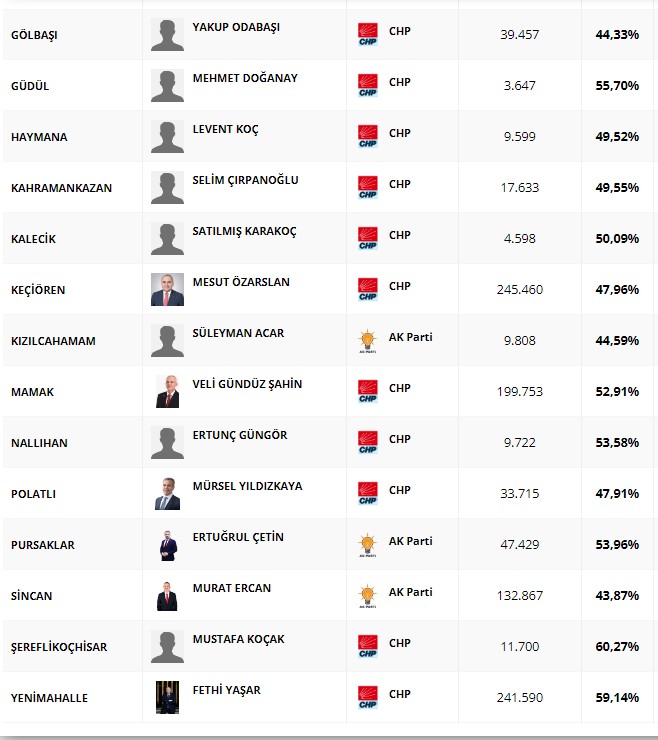
Task: Click the CHP logo in the Yenimahalle row
Action: pos(368,698)
